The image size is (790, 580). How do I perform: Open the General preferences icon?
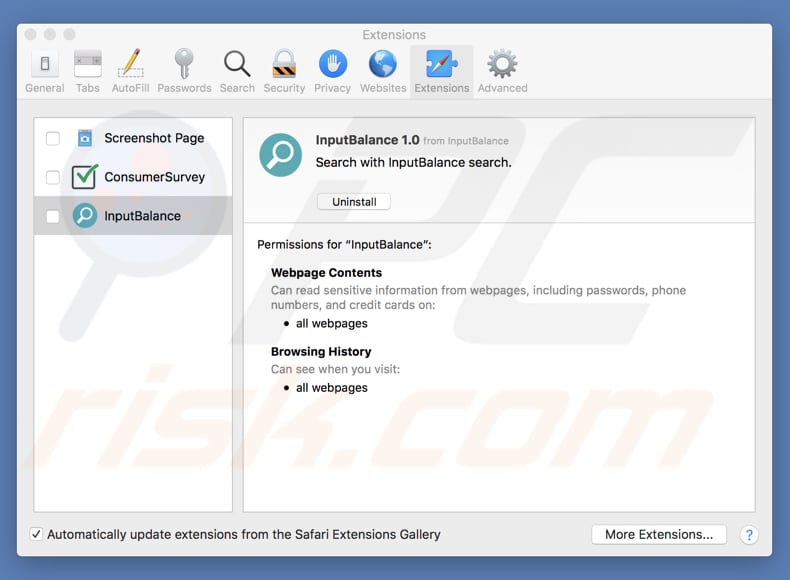click(44, 64)
